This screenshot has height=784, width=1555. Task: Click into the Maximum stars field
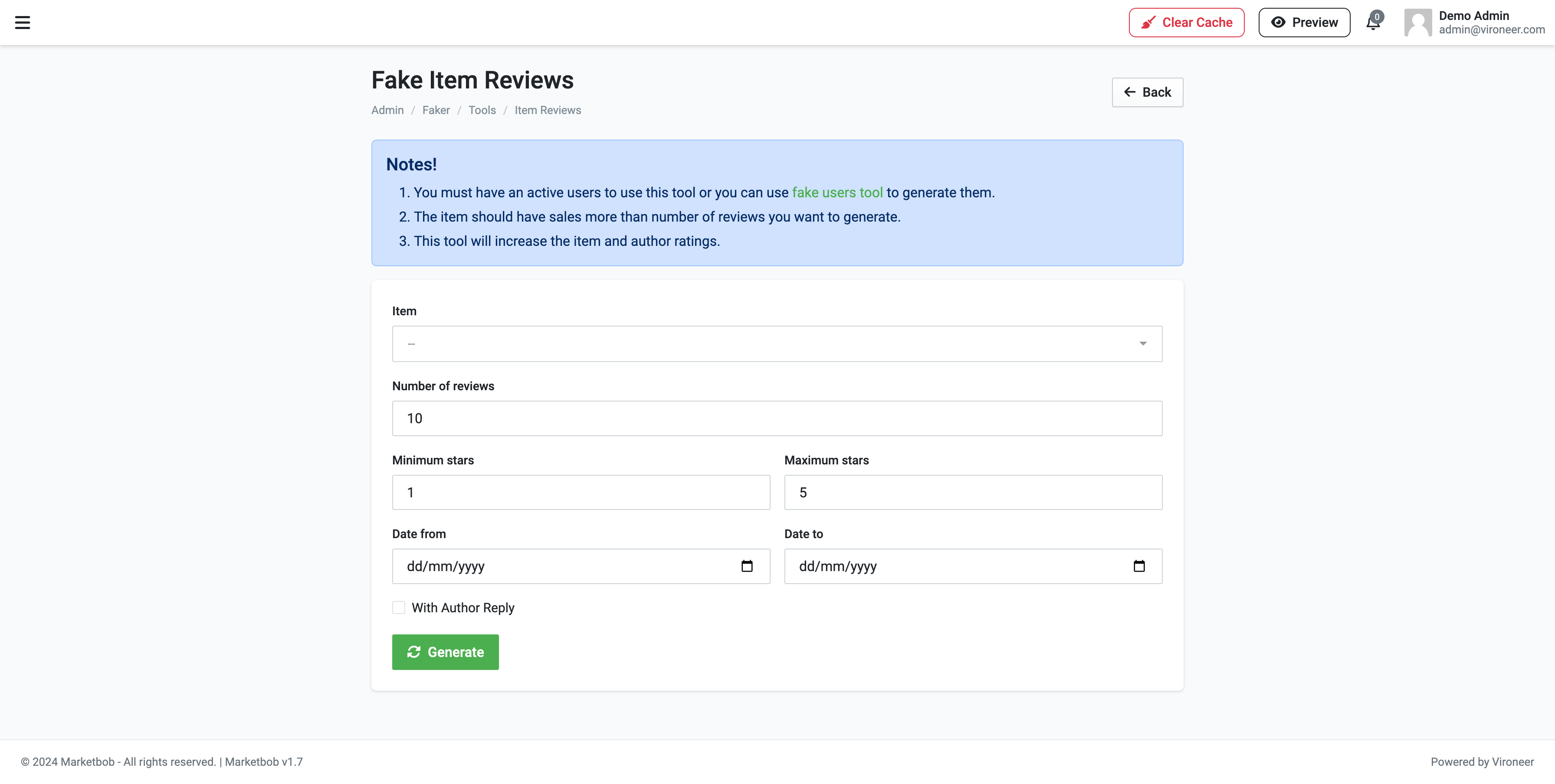coord(972,492)
